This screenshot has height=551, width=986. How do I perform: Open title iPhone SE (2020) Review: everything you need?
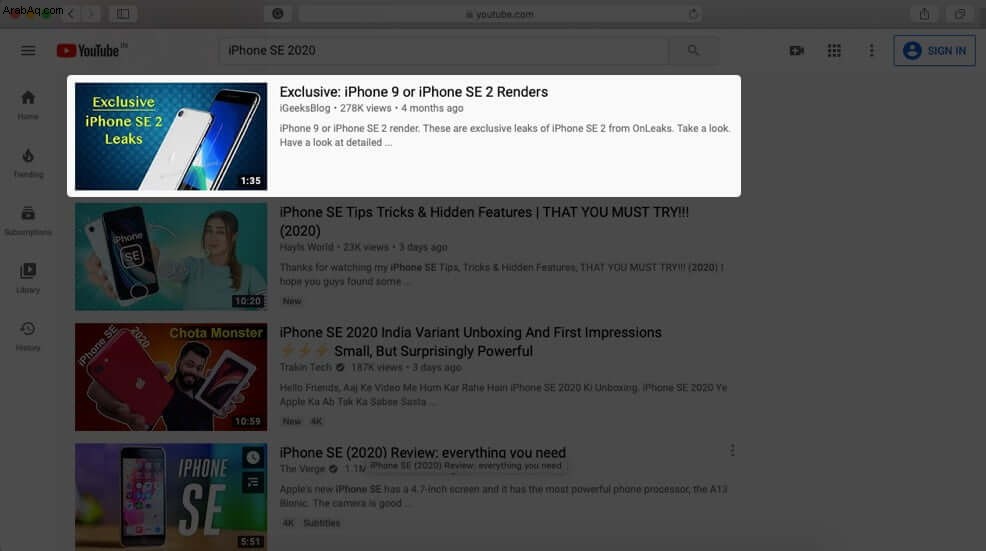tap(423, 453)
